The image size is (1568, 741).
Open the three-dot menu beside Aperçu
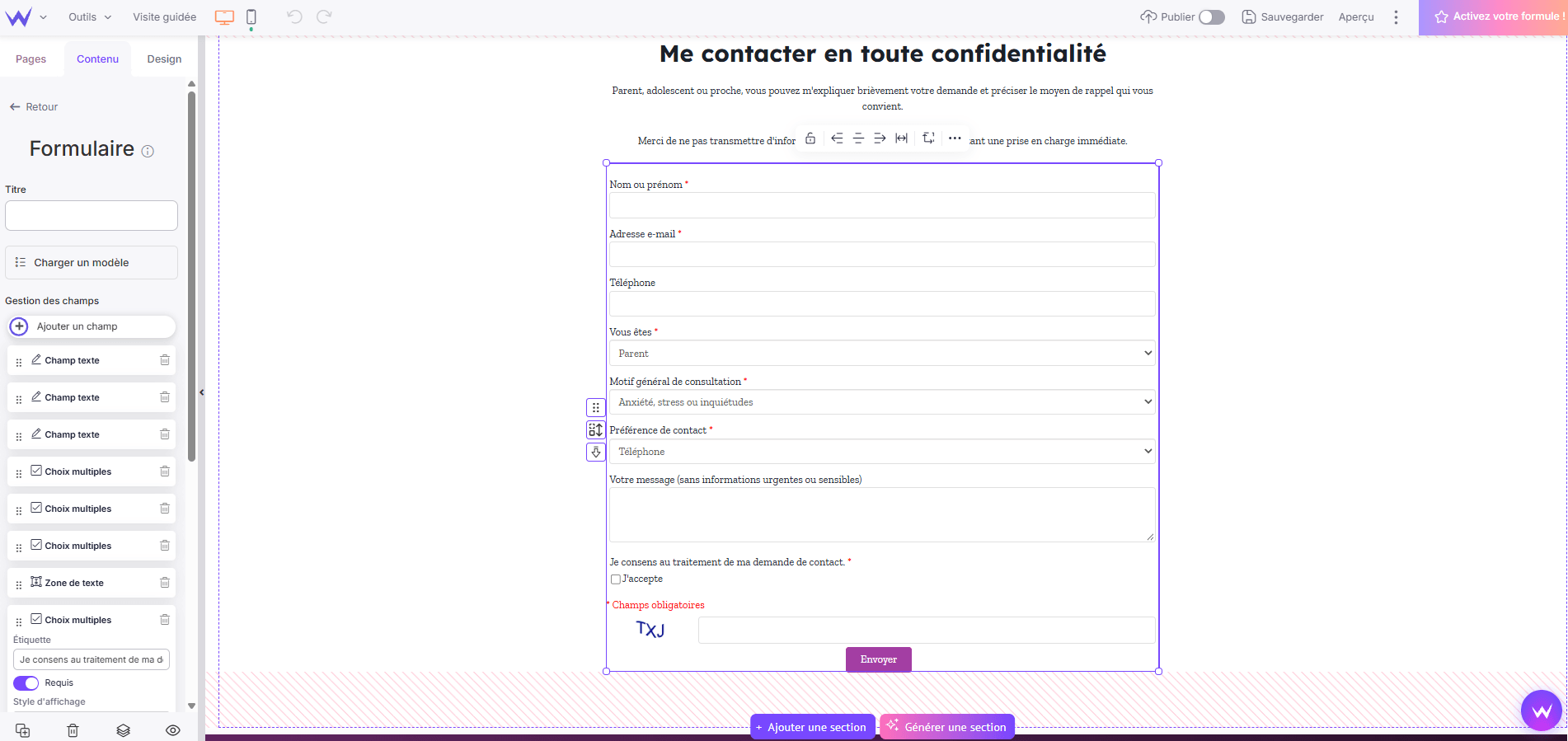[x=1396, y=17]
